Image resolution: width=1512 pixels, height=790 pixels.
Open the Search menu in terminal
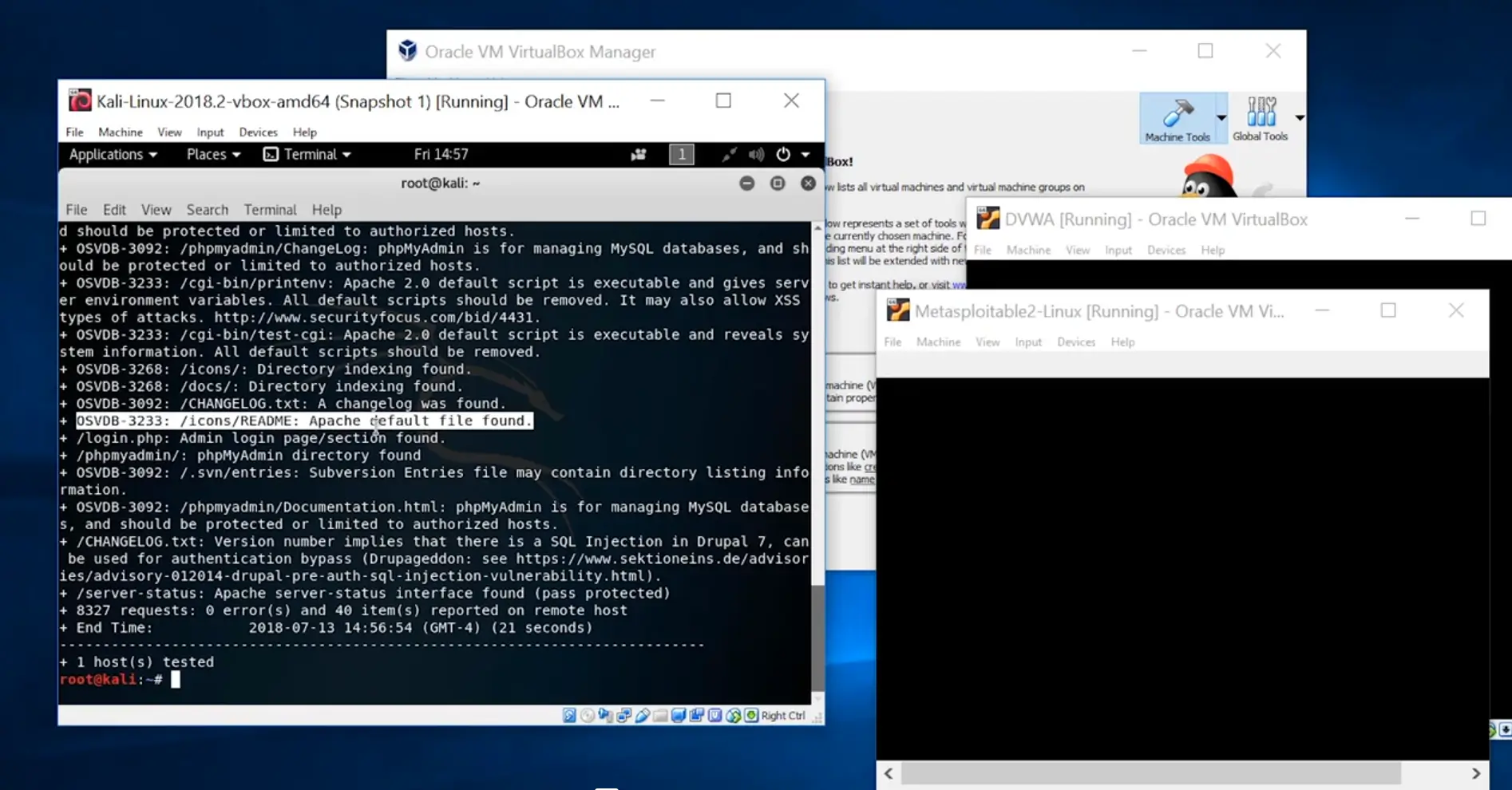point(207,210)
